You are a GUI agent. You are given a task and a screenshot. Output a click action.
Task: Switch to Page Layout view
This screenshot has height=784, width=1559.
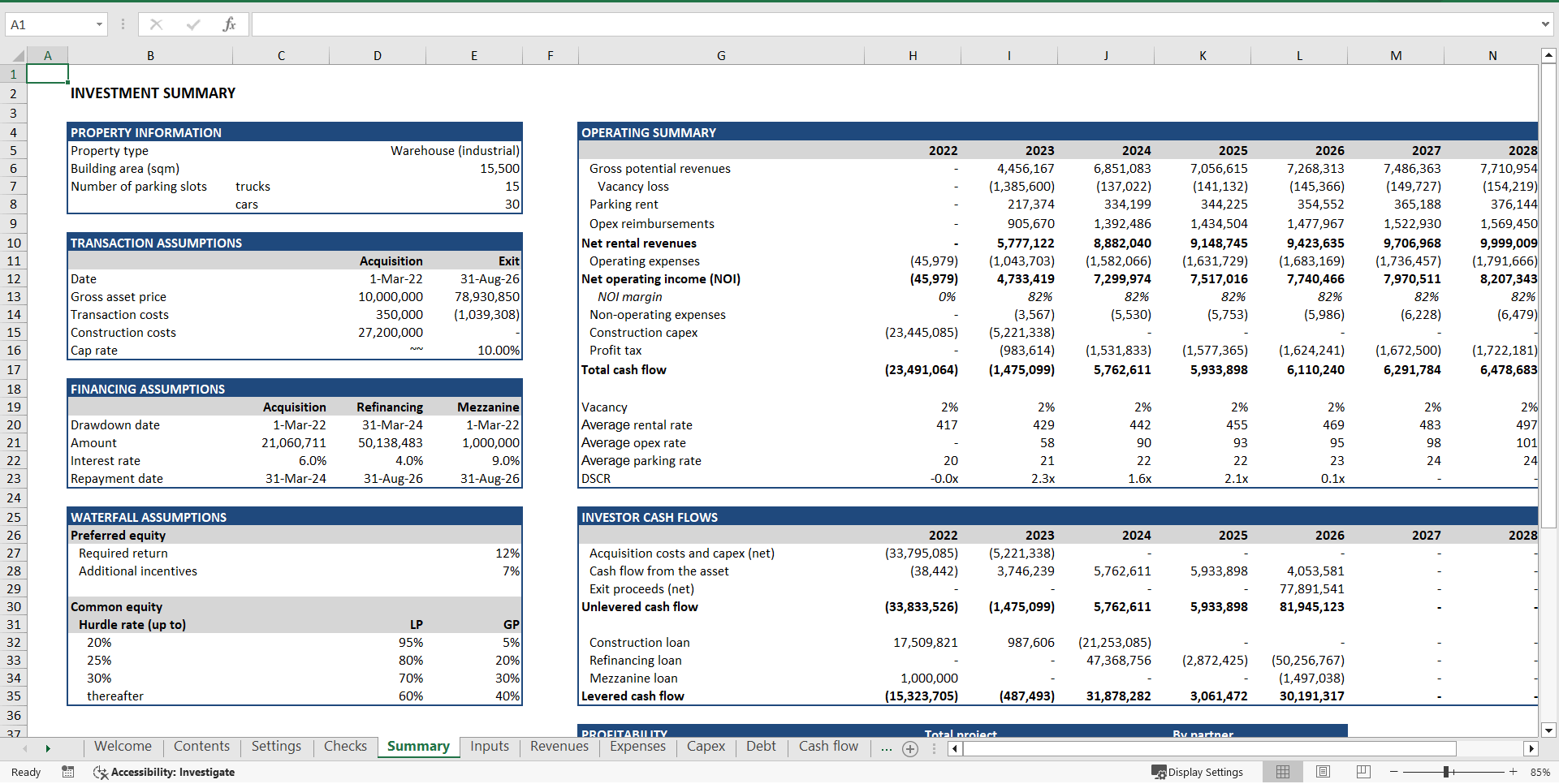coord(1323,772)
